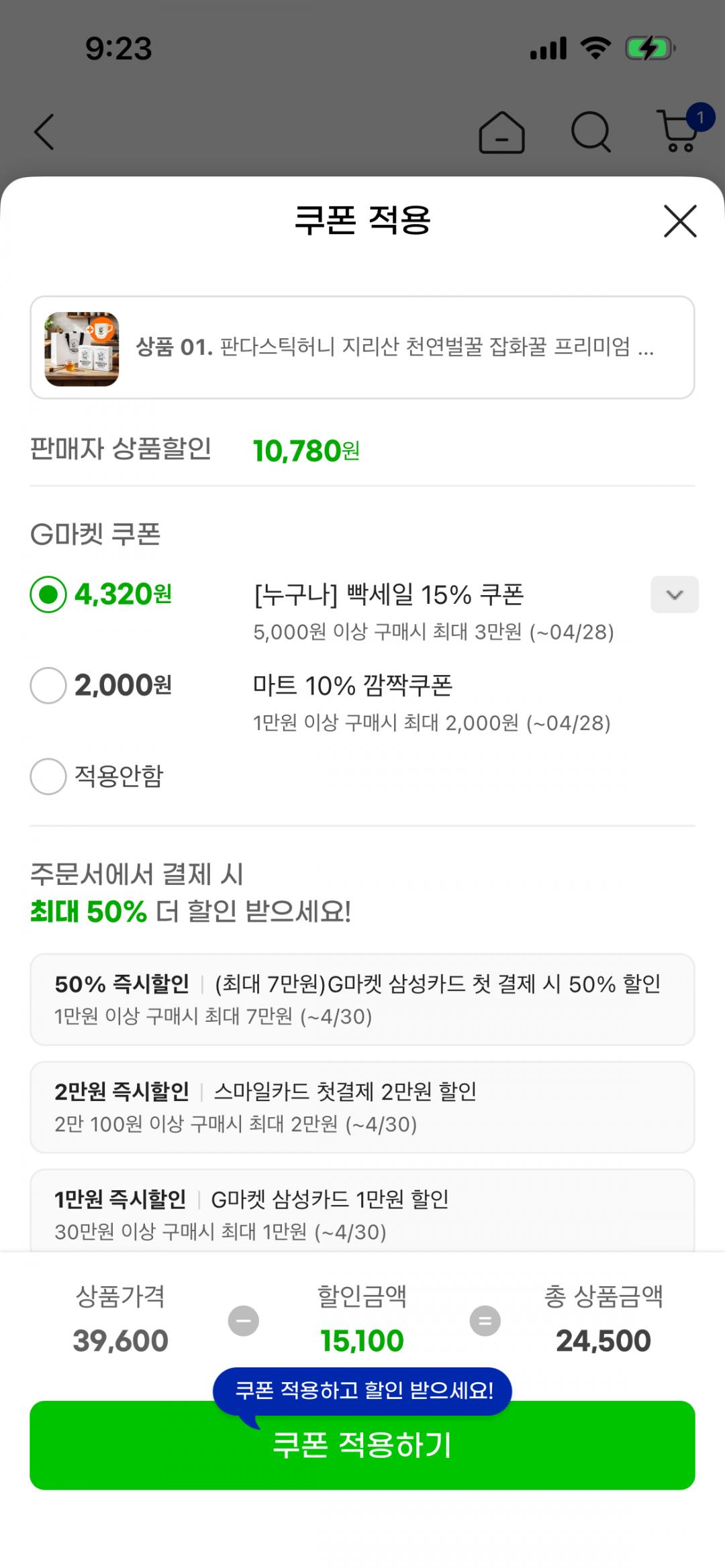Open the 스마일카드 첫결제 2만원 할인 offer
Screen dimensions: 725x1568
click(x=362, y=1107)
